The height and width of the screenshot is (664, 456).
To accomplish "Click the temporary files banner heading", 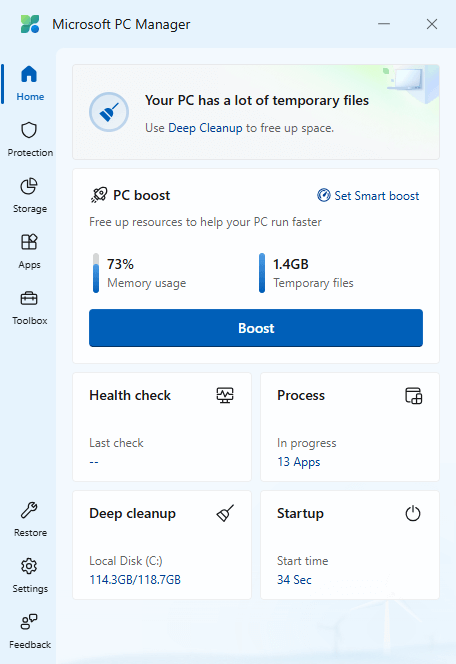I will pos(257,100).
